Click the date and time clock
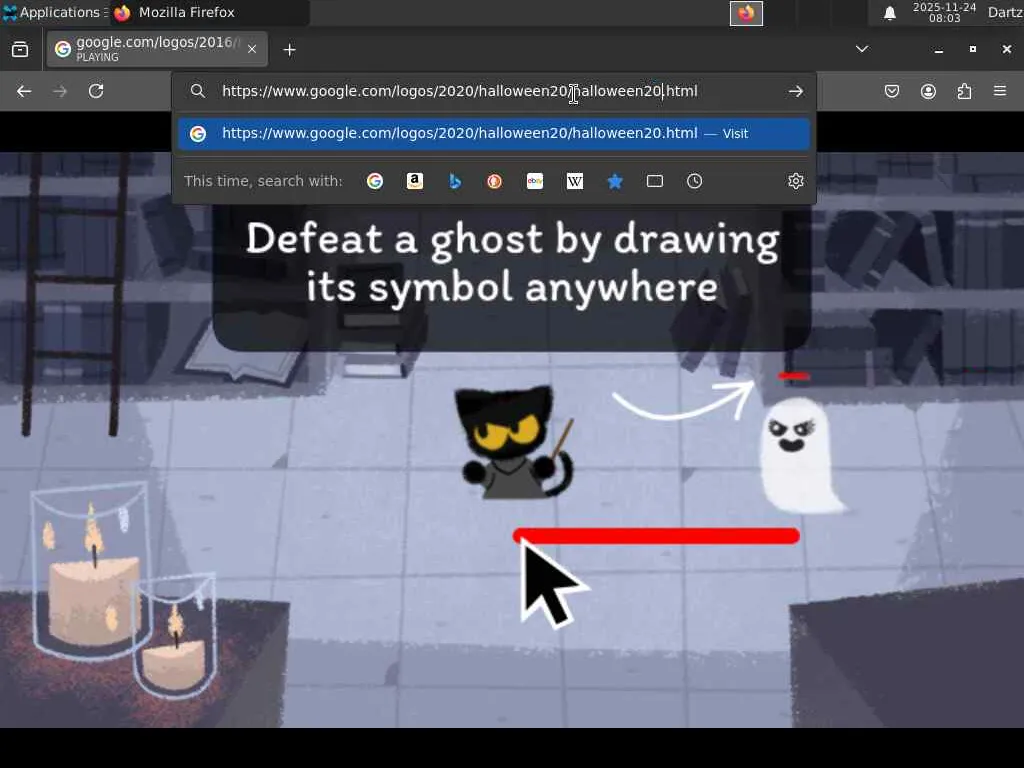1024x768 pixels. [x=944, y=12]
